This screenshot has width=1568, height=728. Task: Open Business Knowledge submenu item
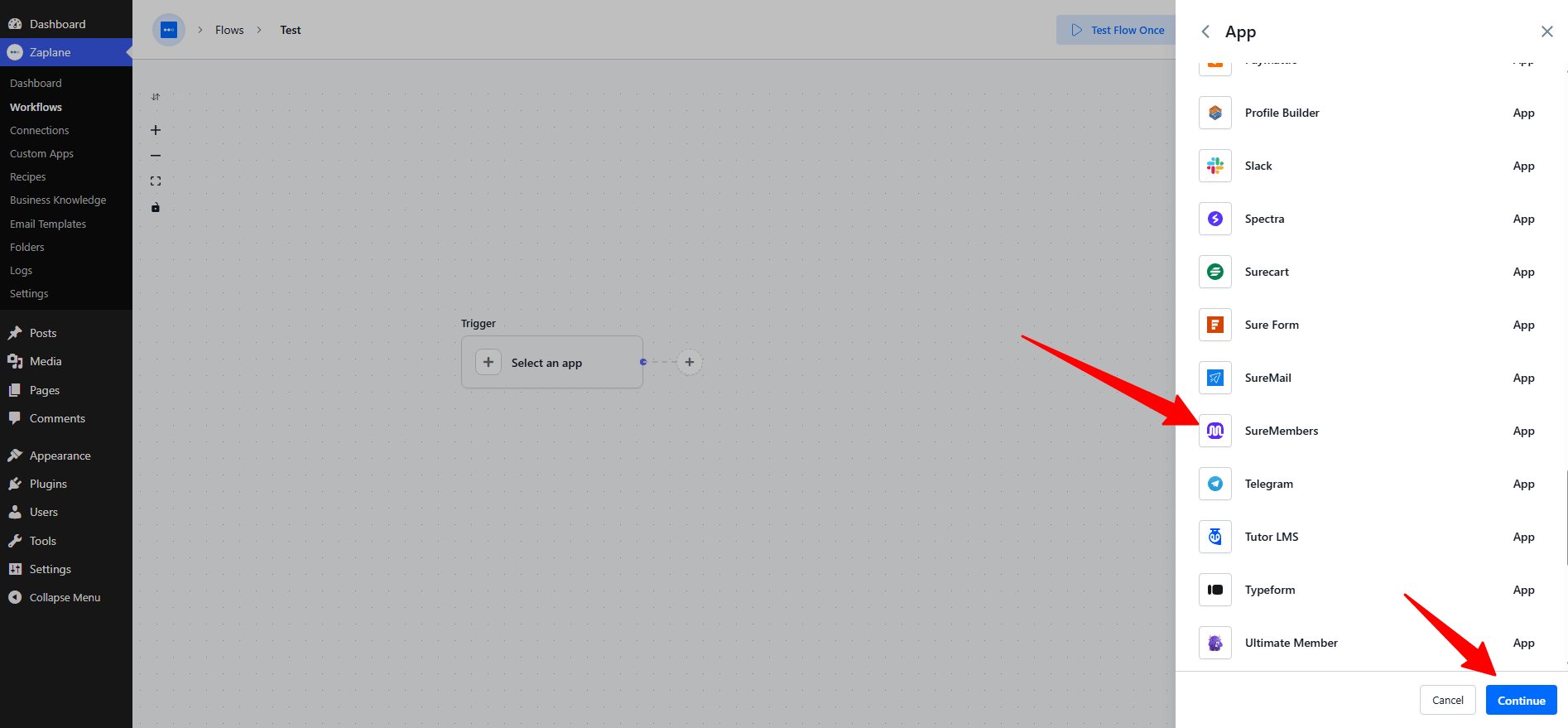coord(58,200)
